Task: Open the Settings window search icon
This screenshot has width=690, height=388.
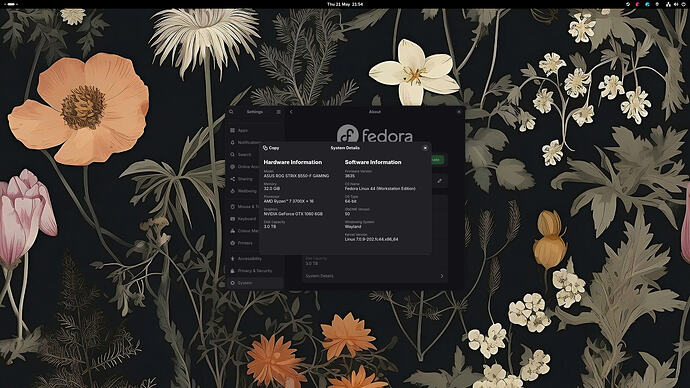Action: [231, 112]
